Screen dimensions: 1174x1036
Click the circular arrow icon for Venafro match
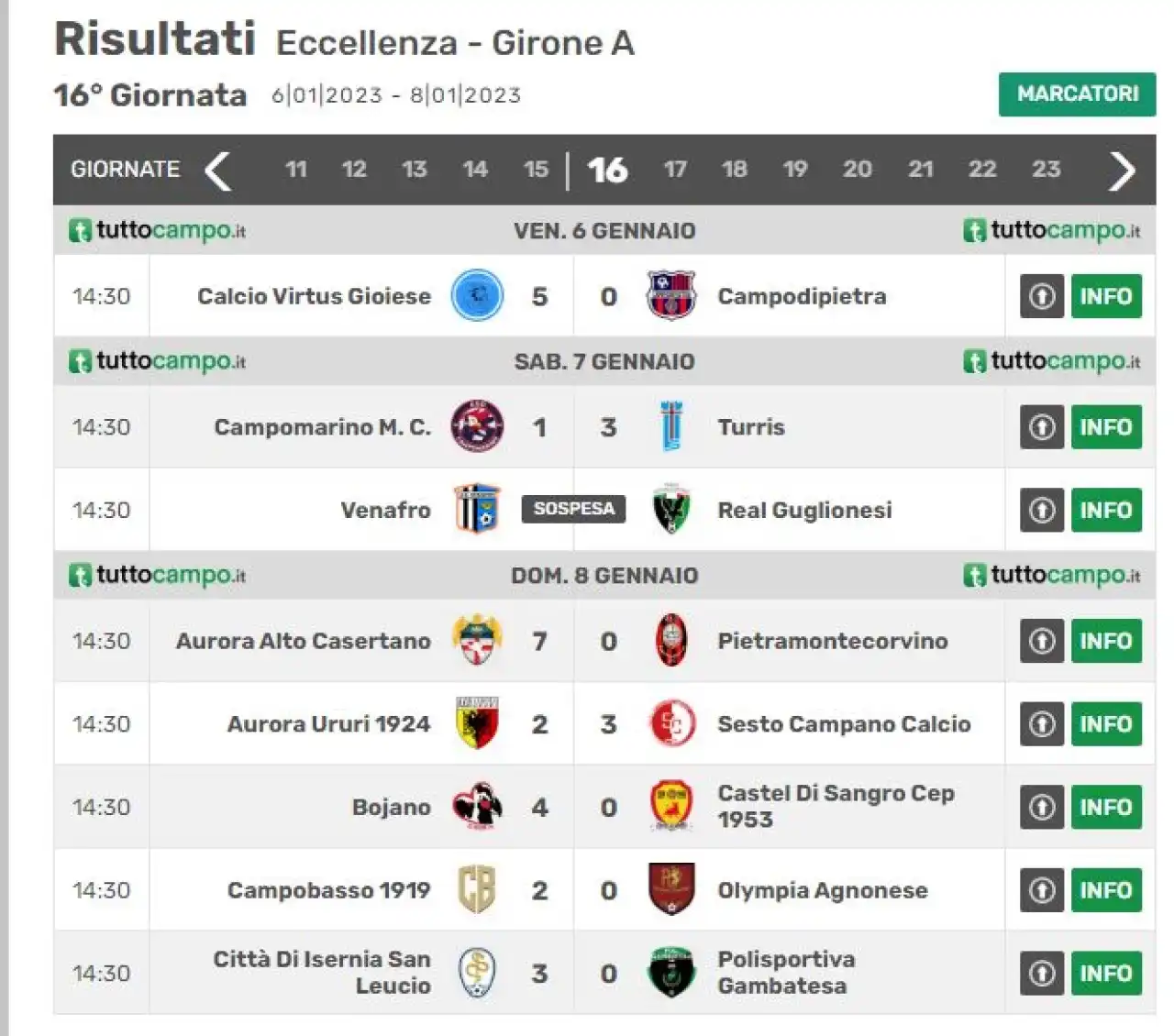(x=1042, y=510)
